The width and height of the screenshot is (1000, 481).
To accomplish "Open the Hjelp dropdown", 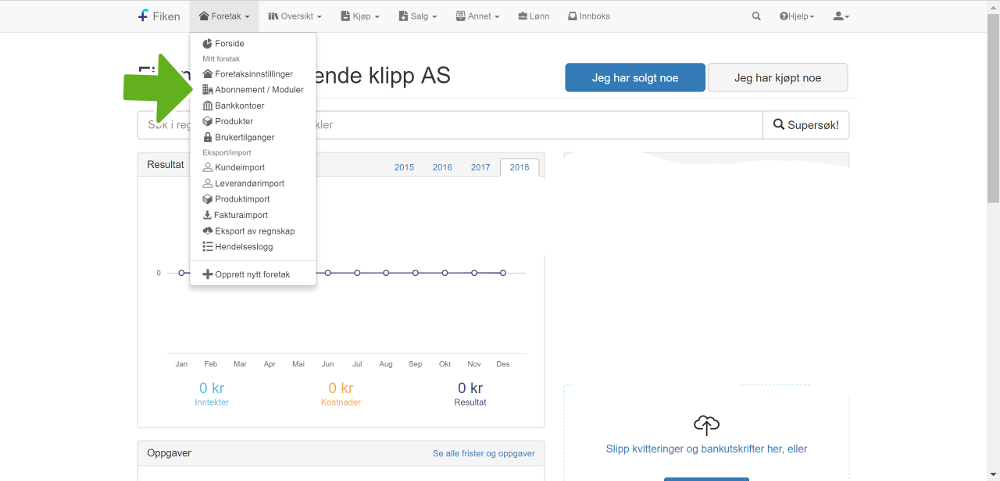I will tap(797, 16).
